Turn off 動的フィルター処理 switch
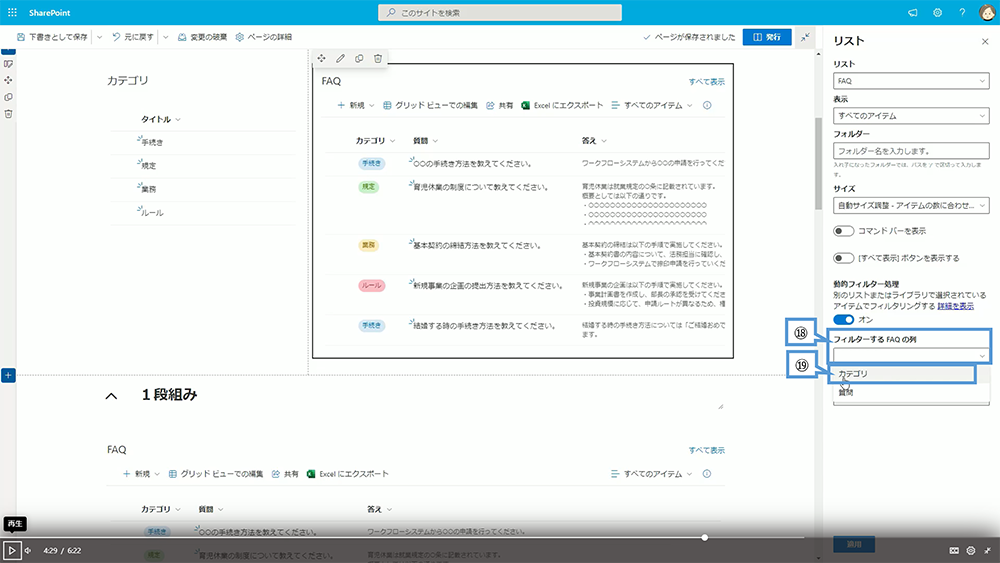 pos(843,319)
